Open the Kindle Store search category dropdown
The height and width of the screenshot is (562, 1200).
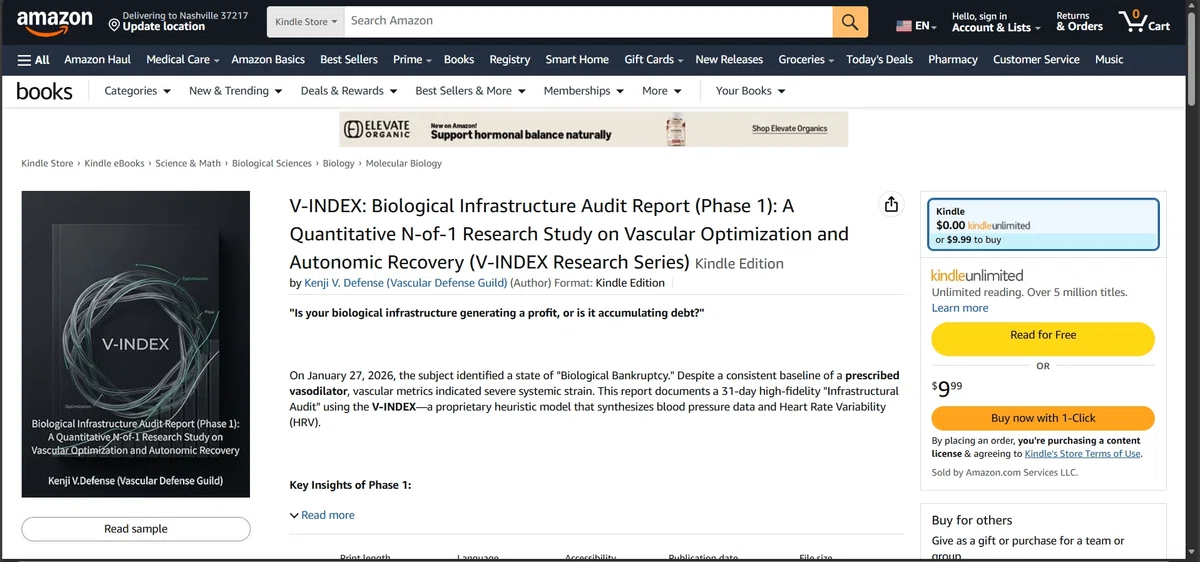tap(305, 21)
